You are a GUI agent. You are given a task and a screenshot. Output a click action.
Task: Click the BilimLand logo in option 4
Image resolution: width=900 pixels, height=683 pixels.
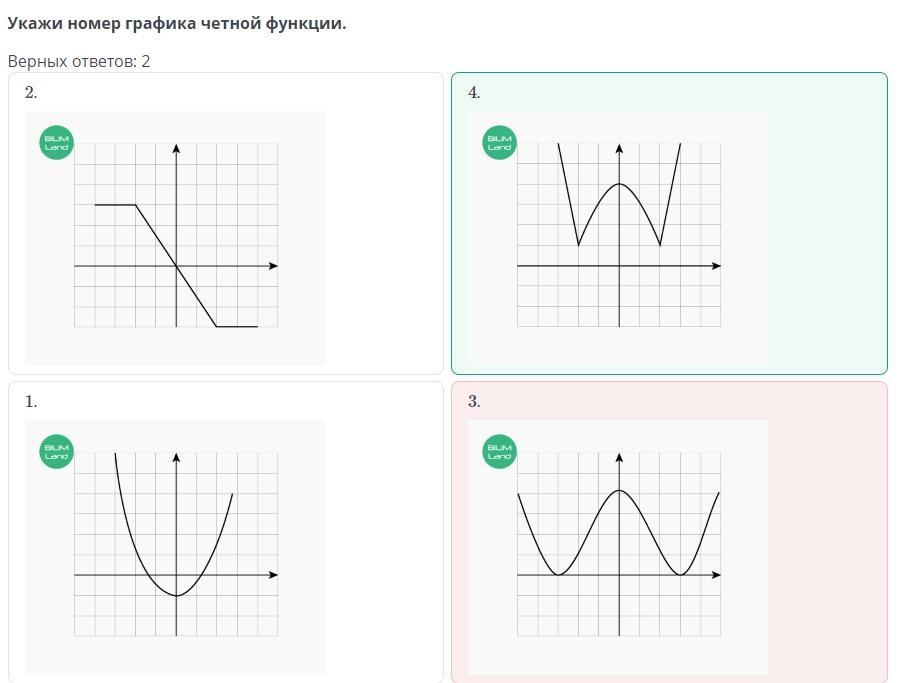499,143
